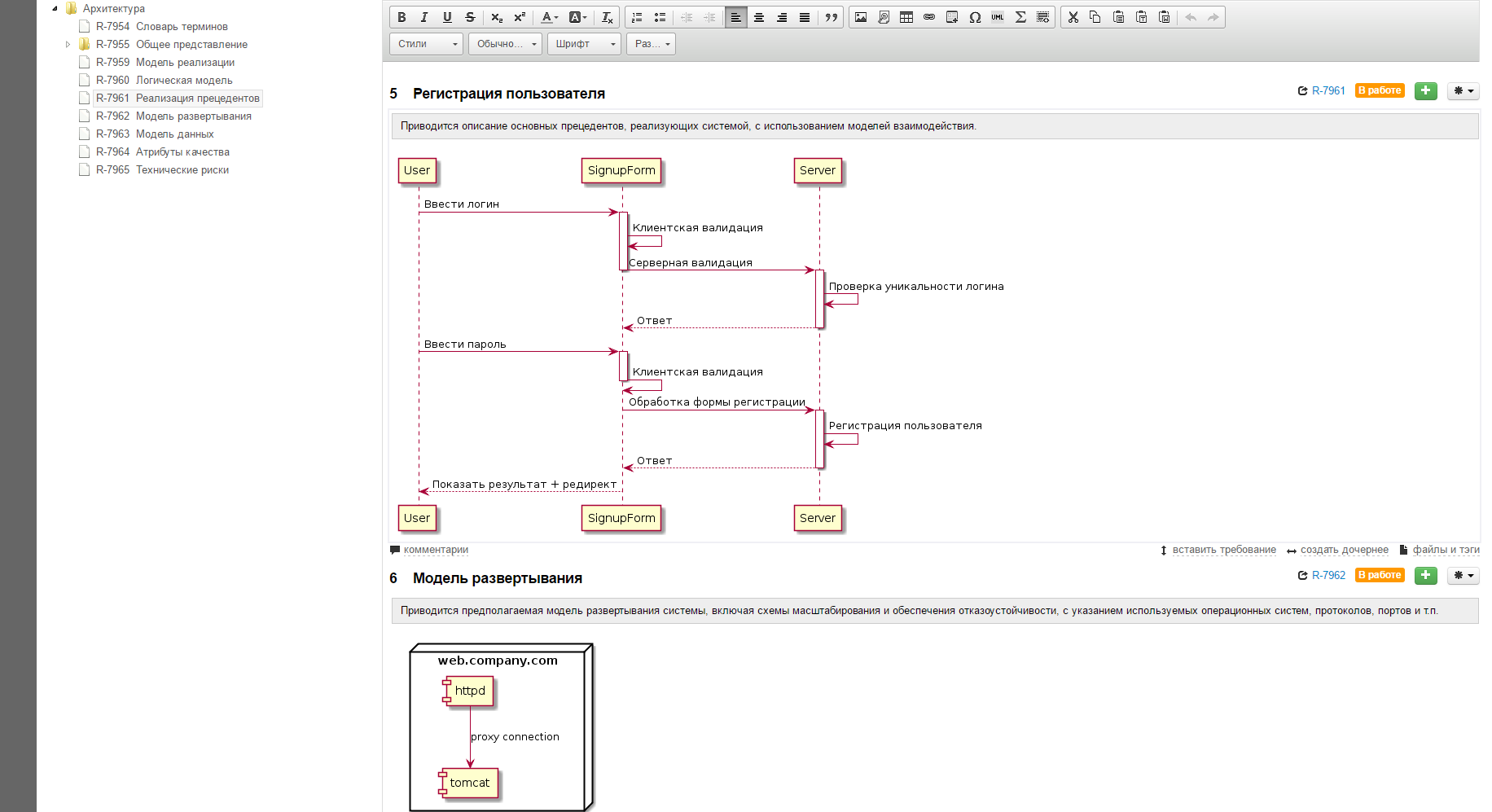Decrease indent of the text
The width and height of the screenshot is (1492, 812).
point(687,17)
